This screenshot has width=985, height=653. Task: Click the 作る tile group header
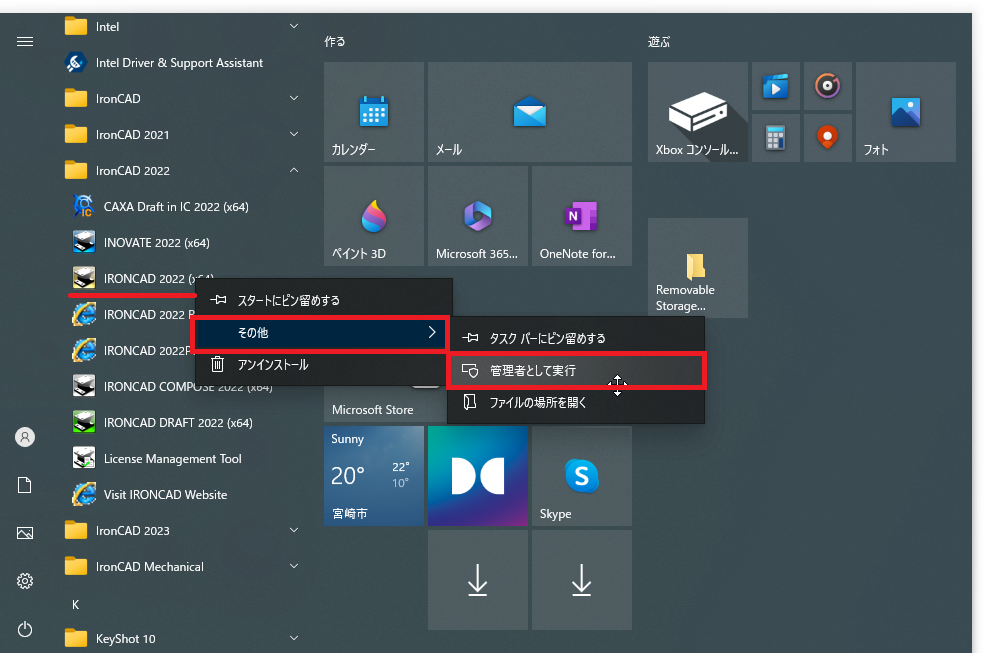(335, 41)
